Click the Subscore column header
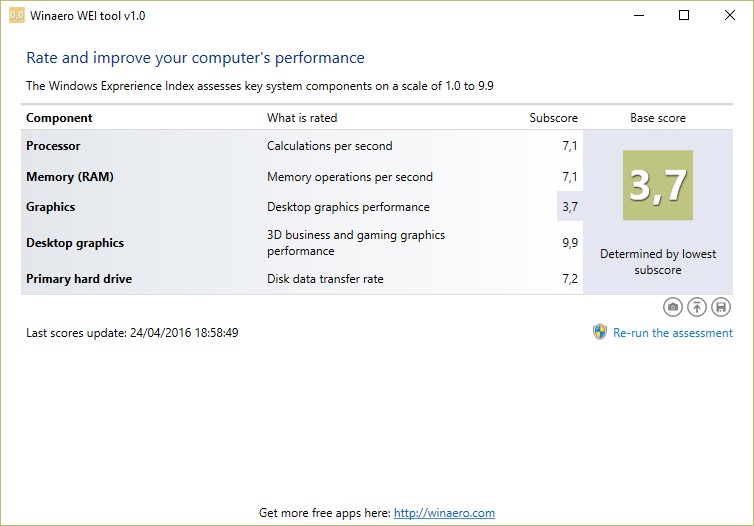 (x=553, y=118)
